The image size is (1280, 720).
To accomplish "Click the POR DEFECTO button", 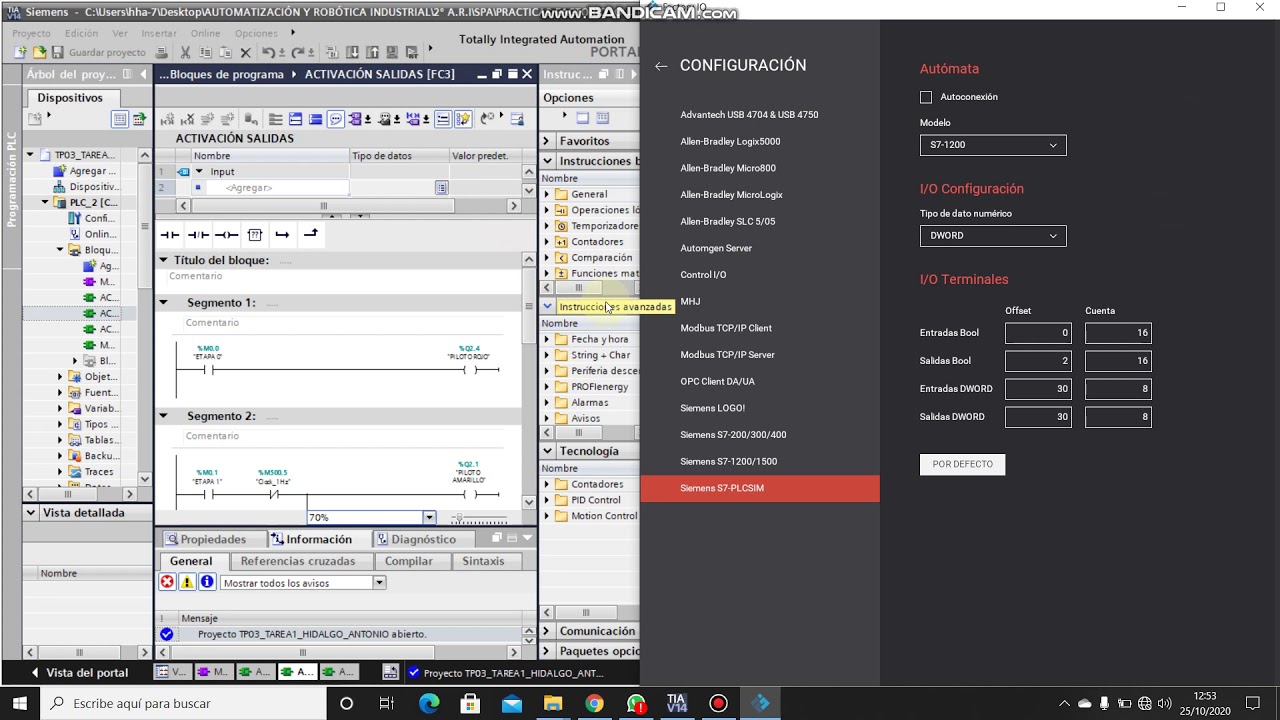I will pyautogui.click(x=962, y=464).
